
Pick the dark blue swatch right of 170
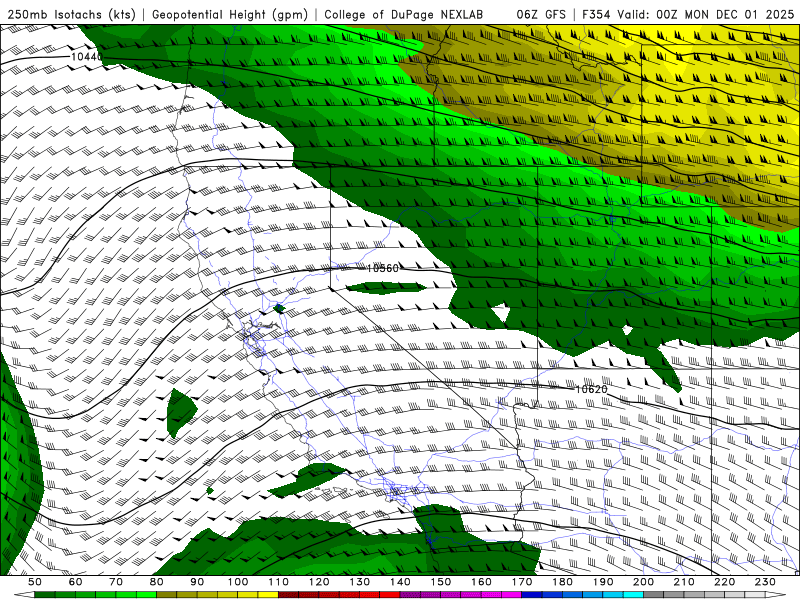[531, 594]
